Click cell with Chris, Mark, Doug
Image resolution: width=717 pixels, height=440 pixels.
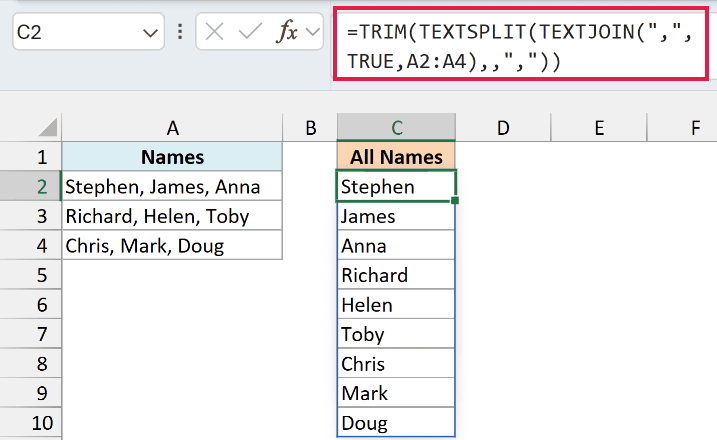pyautogui.click(x=172, y=246)
